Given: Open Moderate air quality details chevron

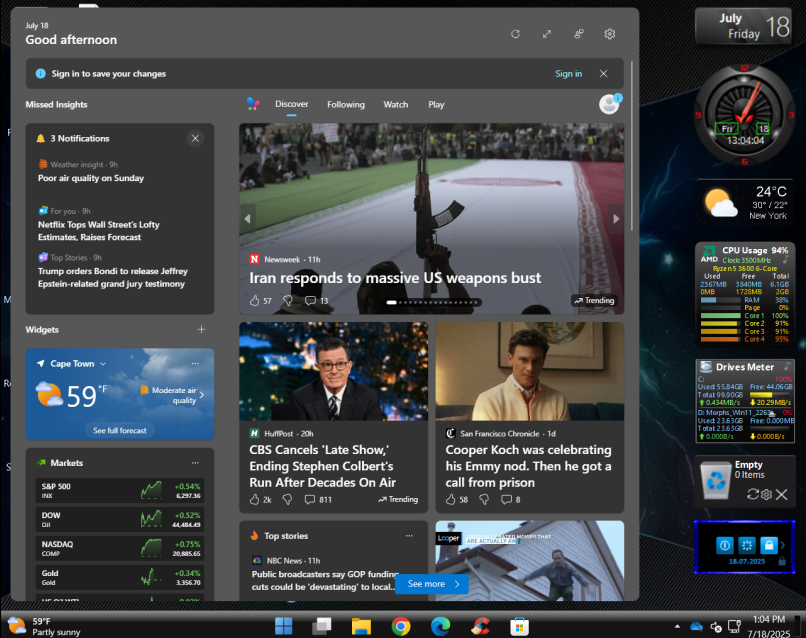Looking at the screenshot, I should coord(202,395).
